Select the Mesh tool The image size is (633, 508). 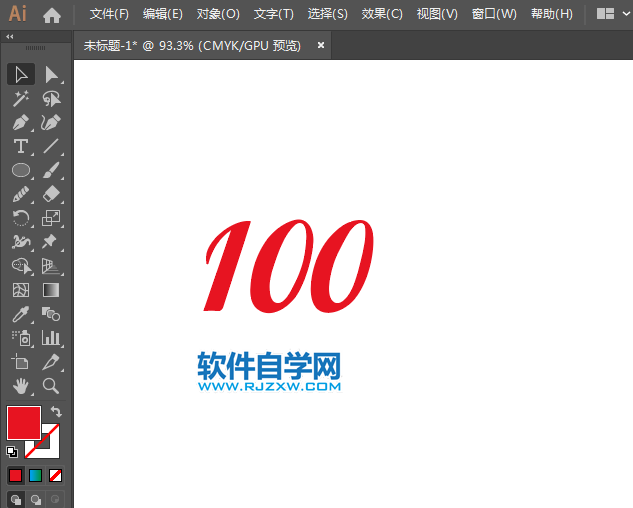tap(21, 290)
